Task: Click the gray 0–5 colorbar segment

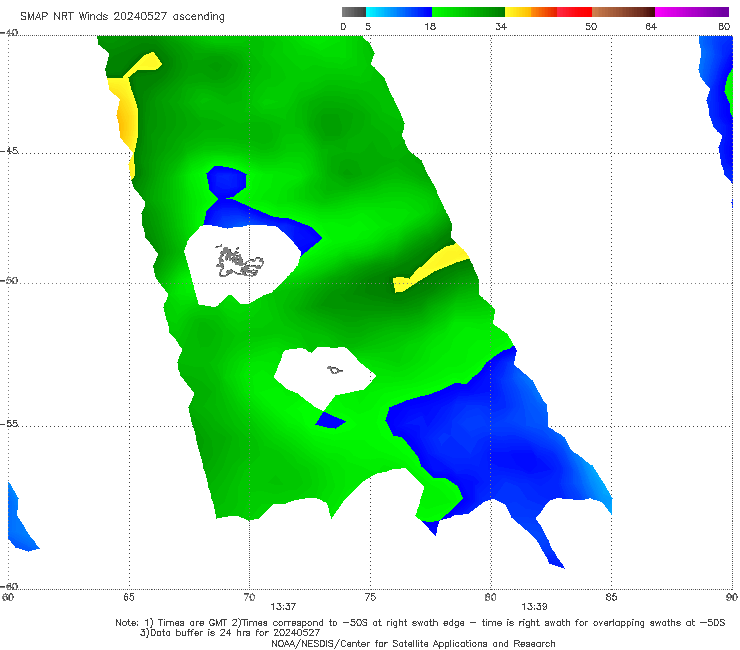Action: pyautogui.click(x=353, y=12)
